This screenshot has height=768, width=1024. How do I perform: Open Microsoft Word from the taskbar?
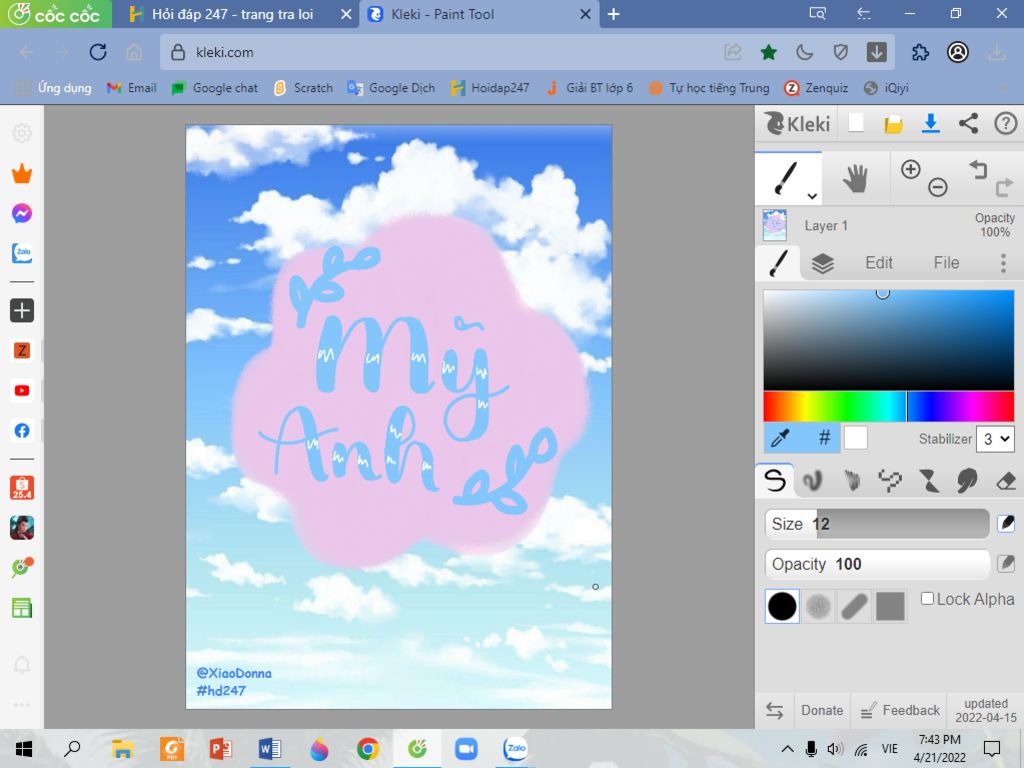(x=269, y=749)
